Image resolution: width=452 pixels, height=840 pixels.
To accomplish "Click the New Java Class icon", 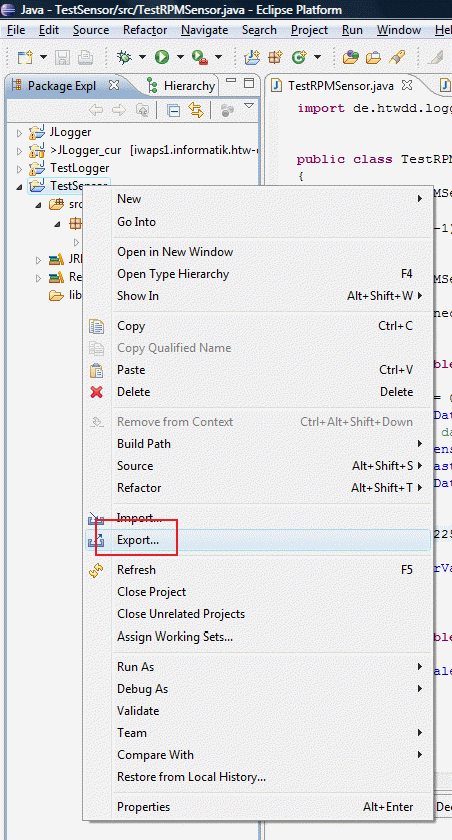I will (x=298, y=56).
